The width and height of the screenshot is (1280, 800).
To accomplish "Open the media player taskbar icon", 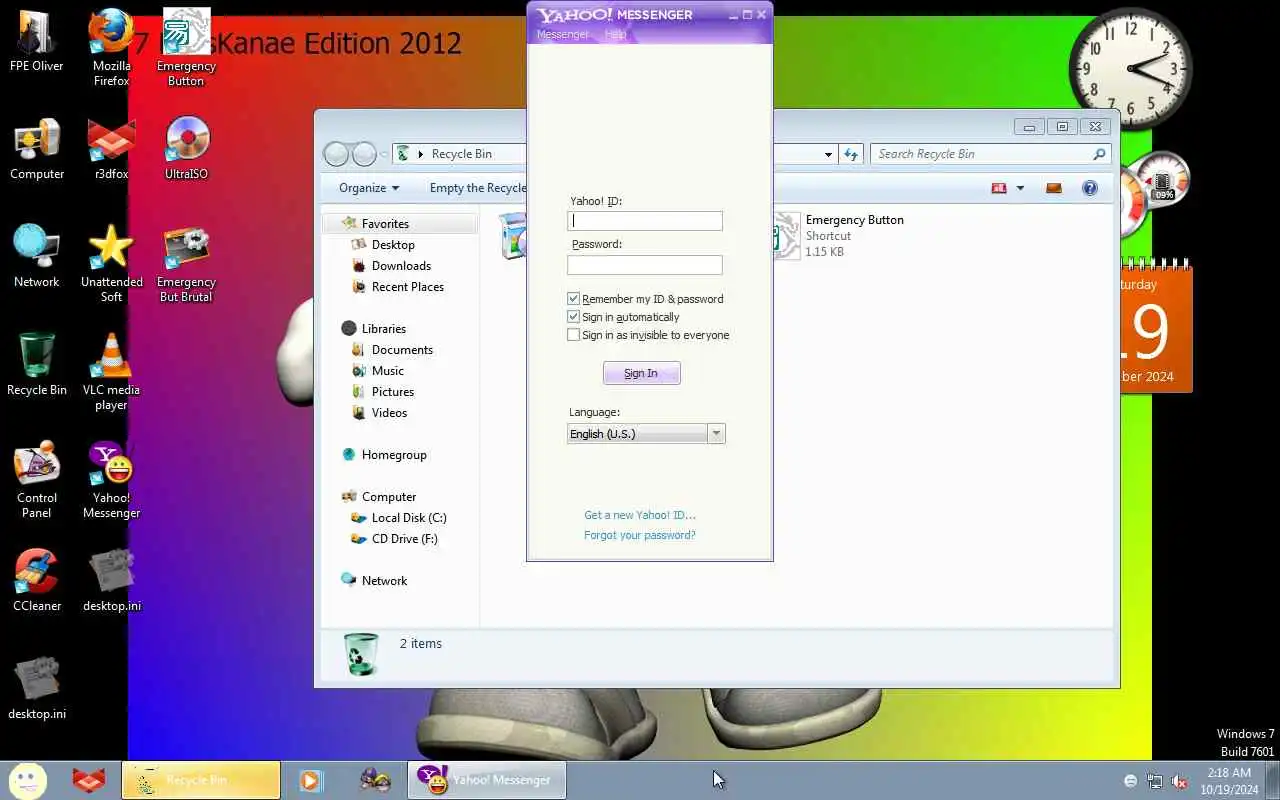I will [x=311, y=780].
